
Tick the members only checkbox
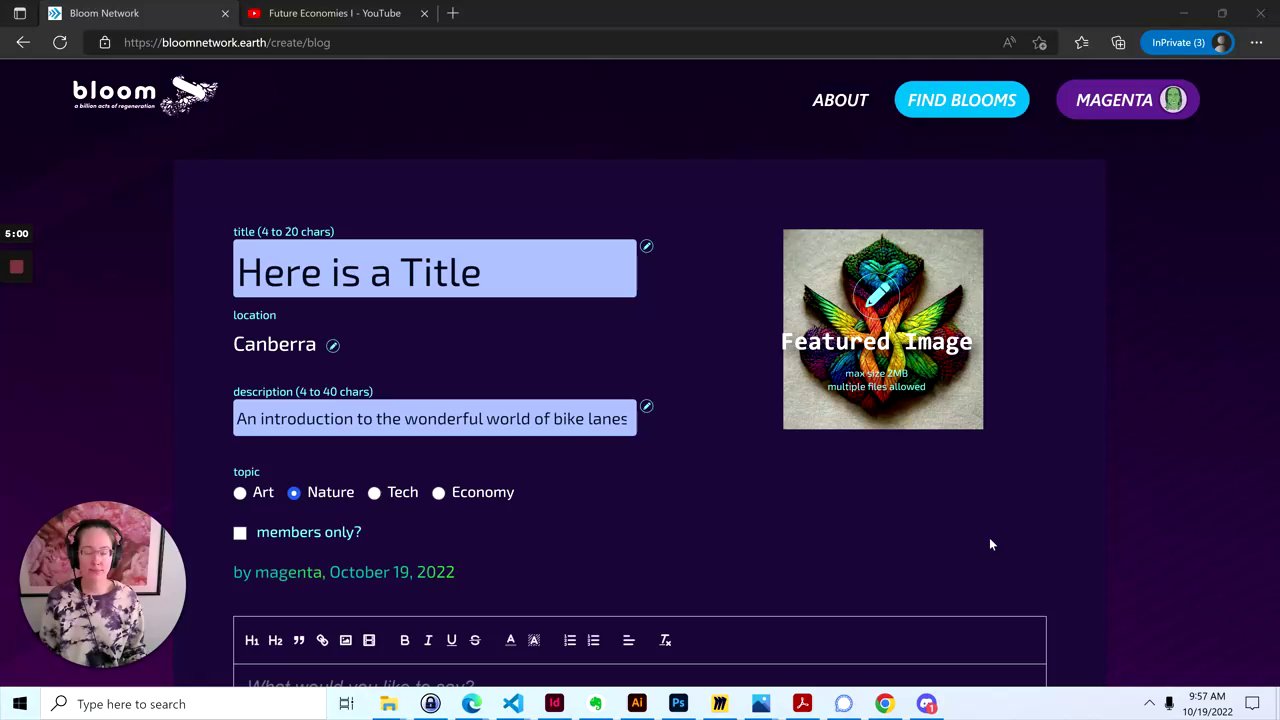pyautogui.click(x=240, y=533)
